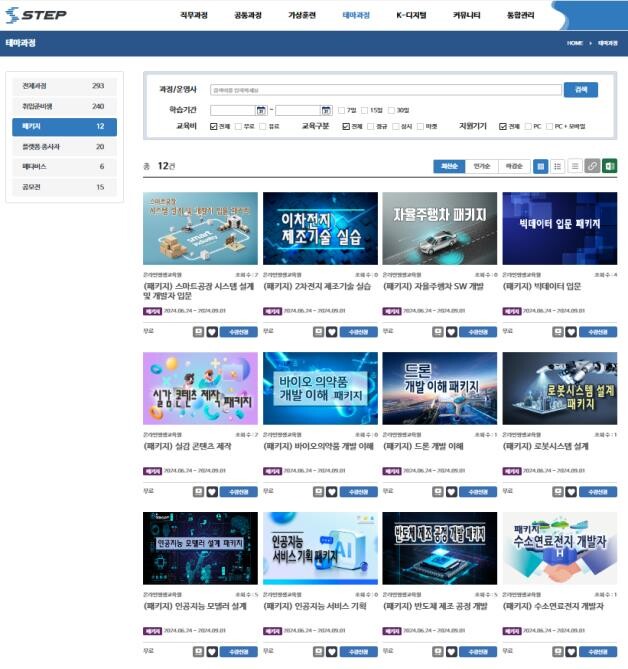Switch to detailed list view icon
Image resolution: width=628 pixels, height=669 pixels.
click(558, 166)
